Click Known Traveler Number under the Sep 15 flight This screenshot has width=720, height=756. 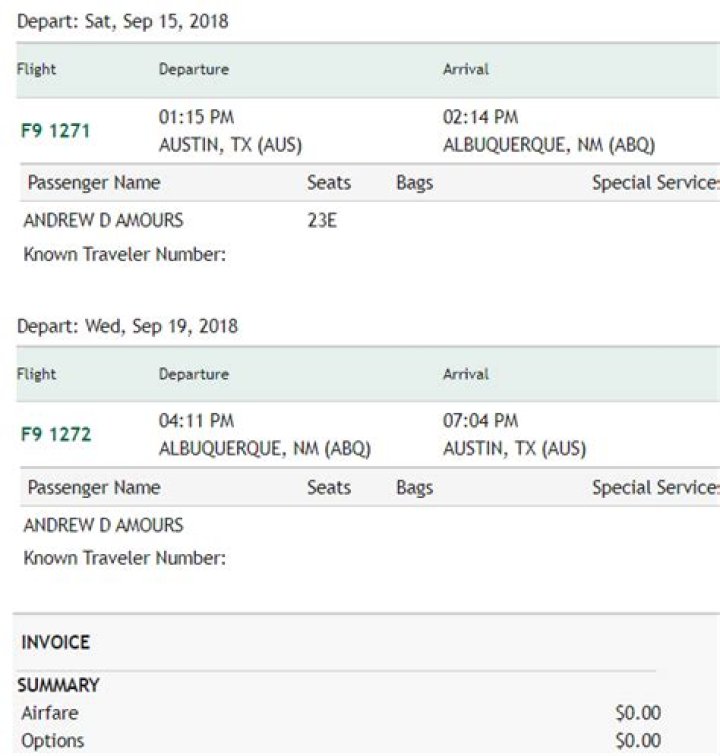(x=124, y=255)
